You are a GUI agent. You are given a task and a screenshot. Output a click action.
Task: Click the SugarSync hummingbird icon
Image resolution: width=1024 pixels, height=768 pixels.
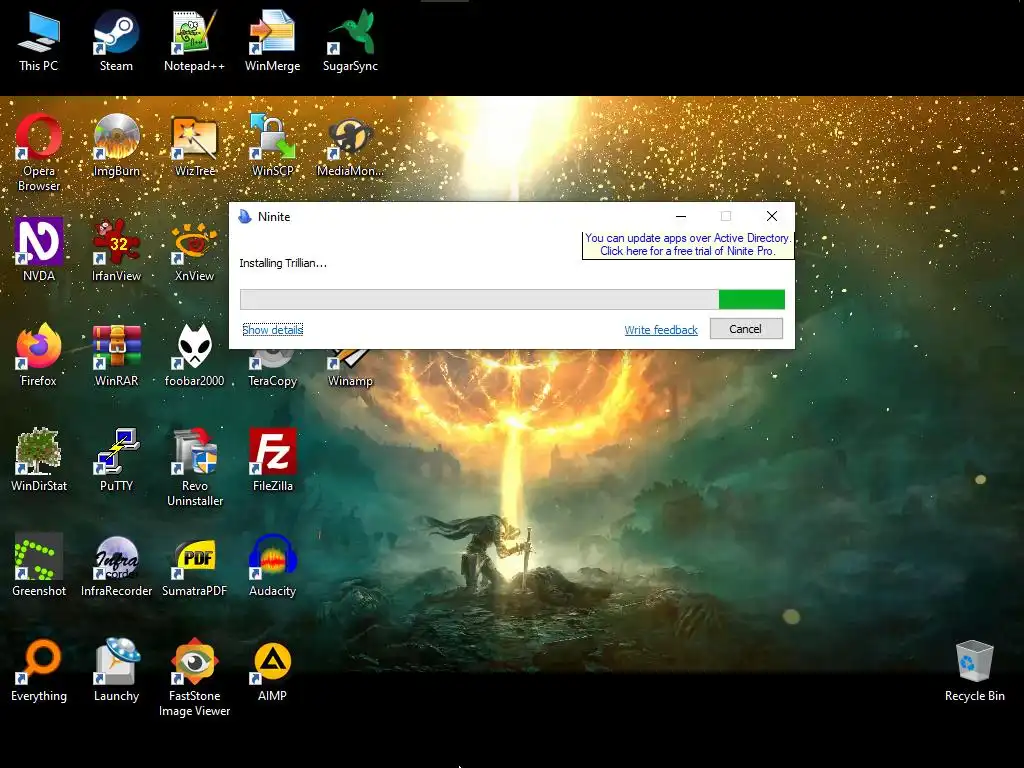point(351,33)
